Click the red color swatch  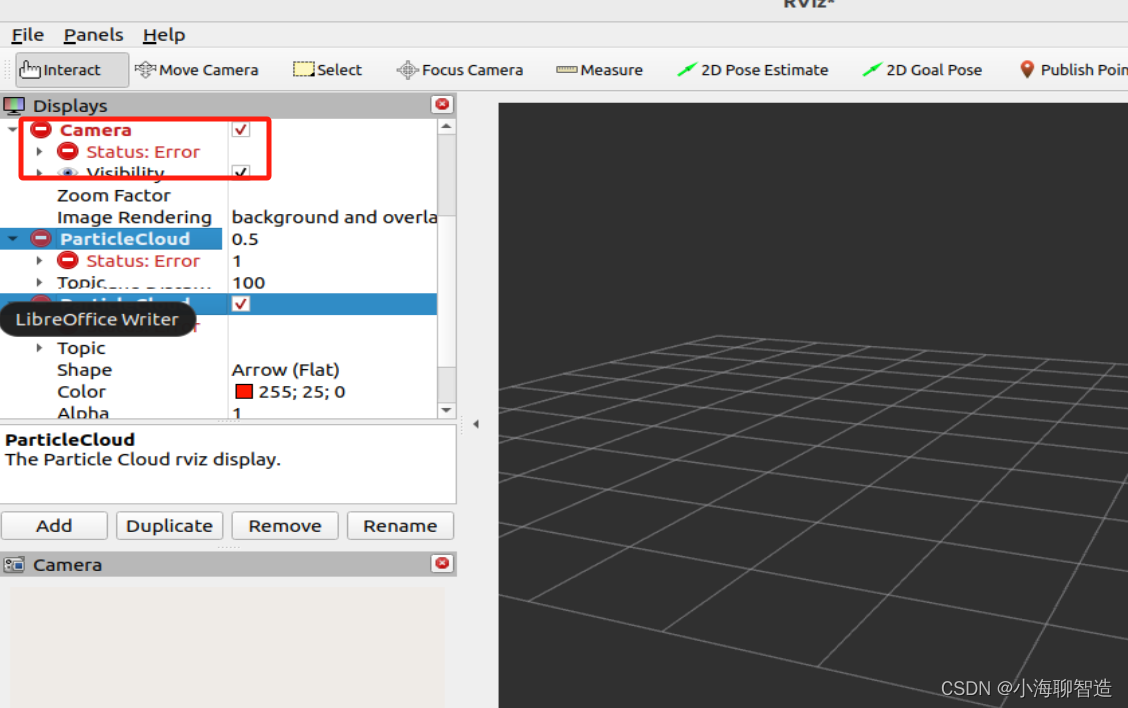245,391
